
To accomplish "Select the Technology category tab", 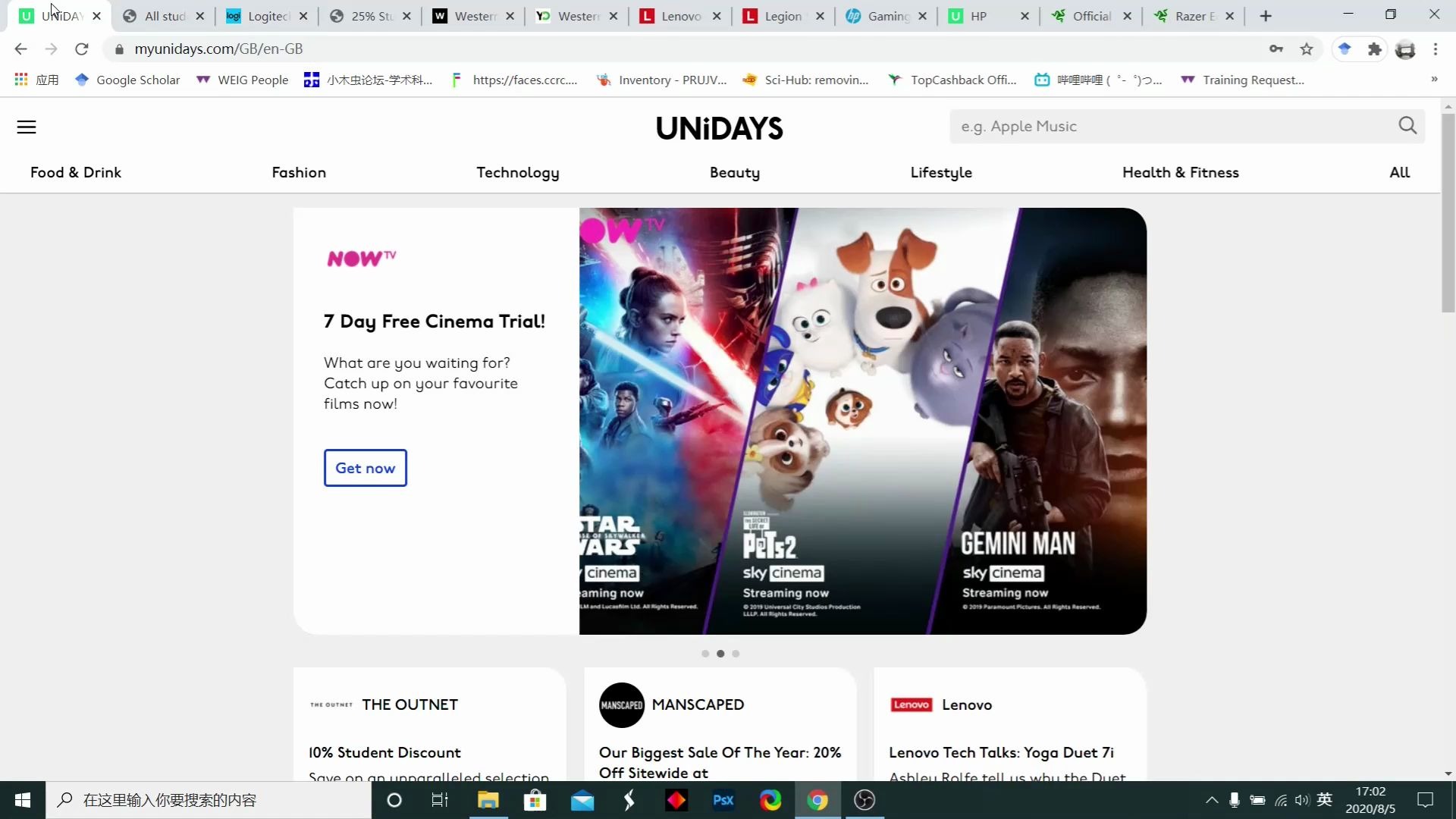I will 518,171.
